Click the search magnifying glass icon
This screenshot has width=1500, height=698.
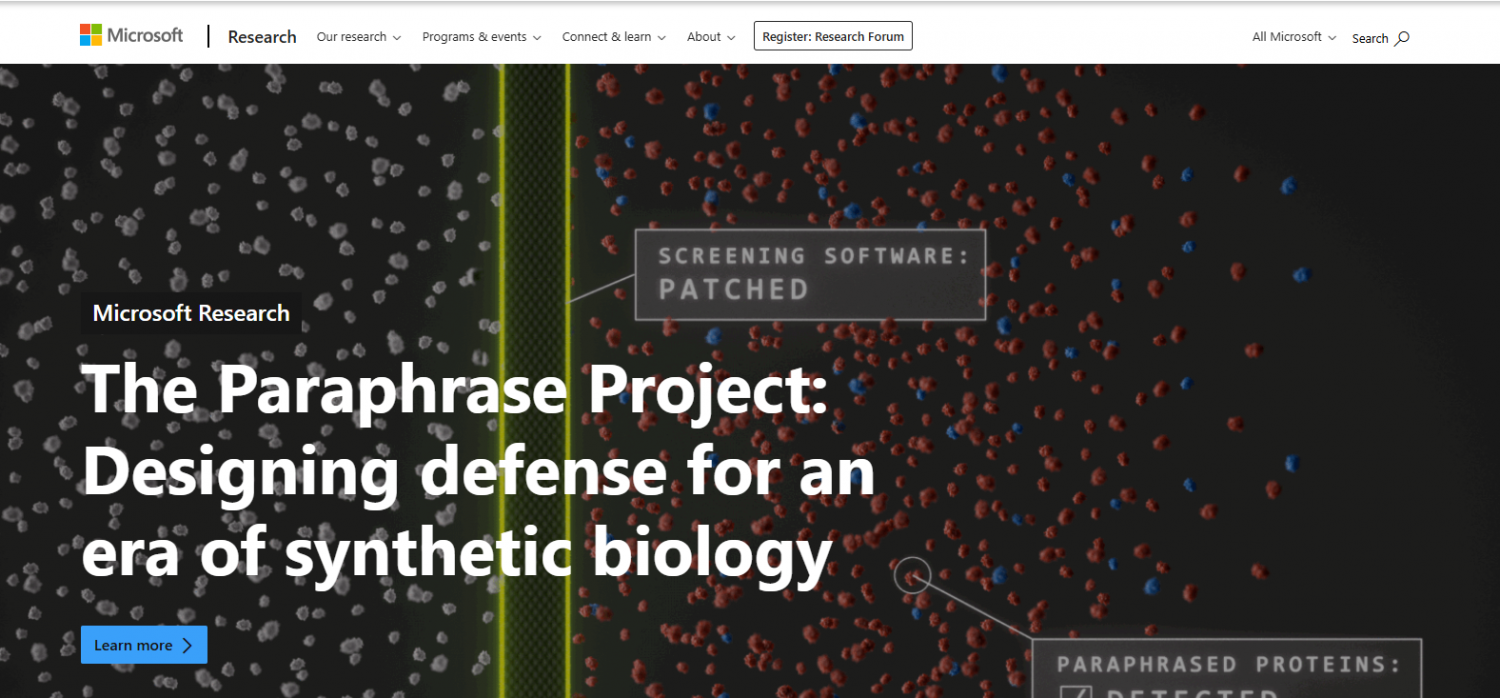pos(1402,38)
